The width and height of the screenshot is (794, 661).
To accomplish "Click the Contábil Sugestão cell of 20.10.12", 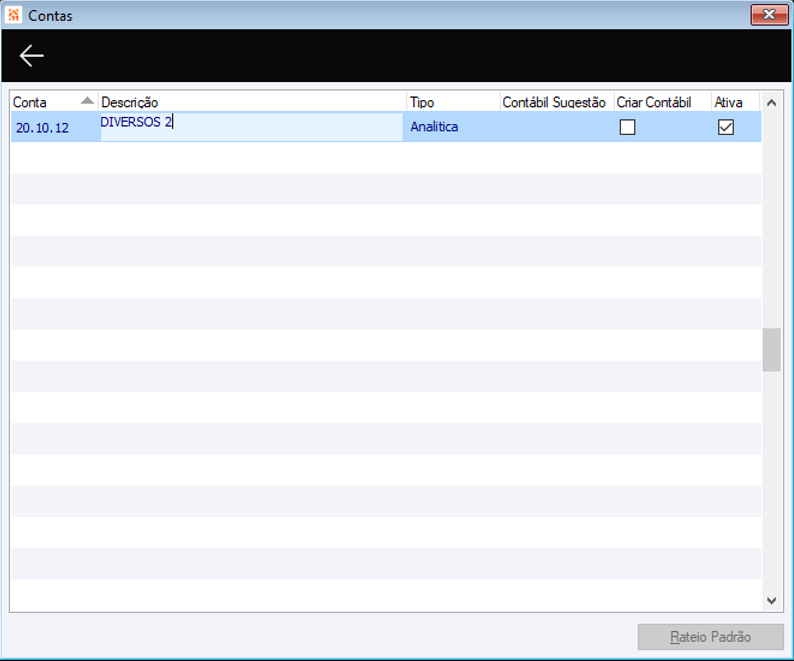I will pos(557,127).
